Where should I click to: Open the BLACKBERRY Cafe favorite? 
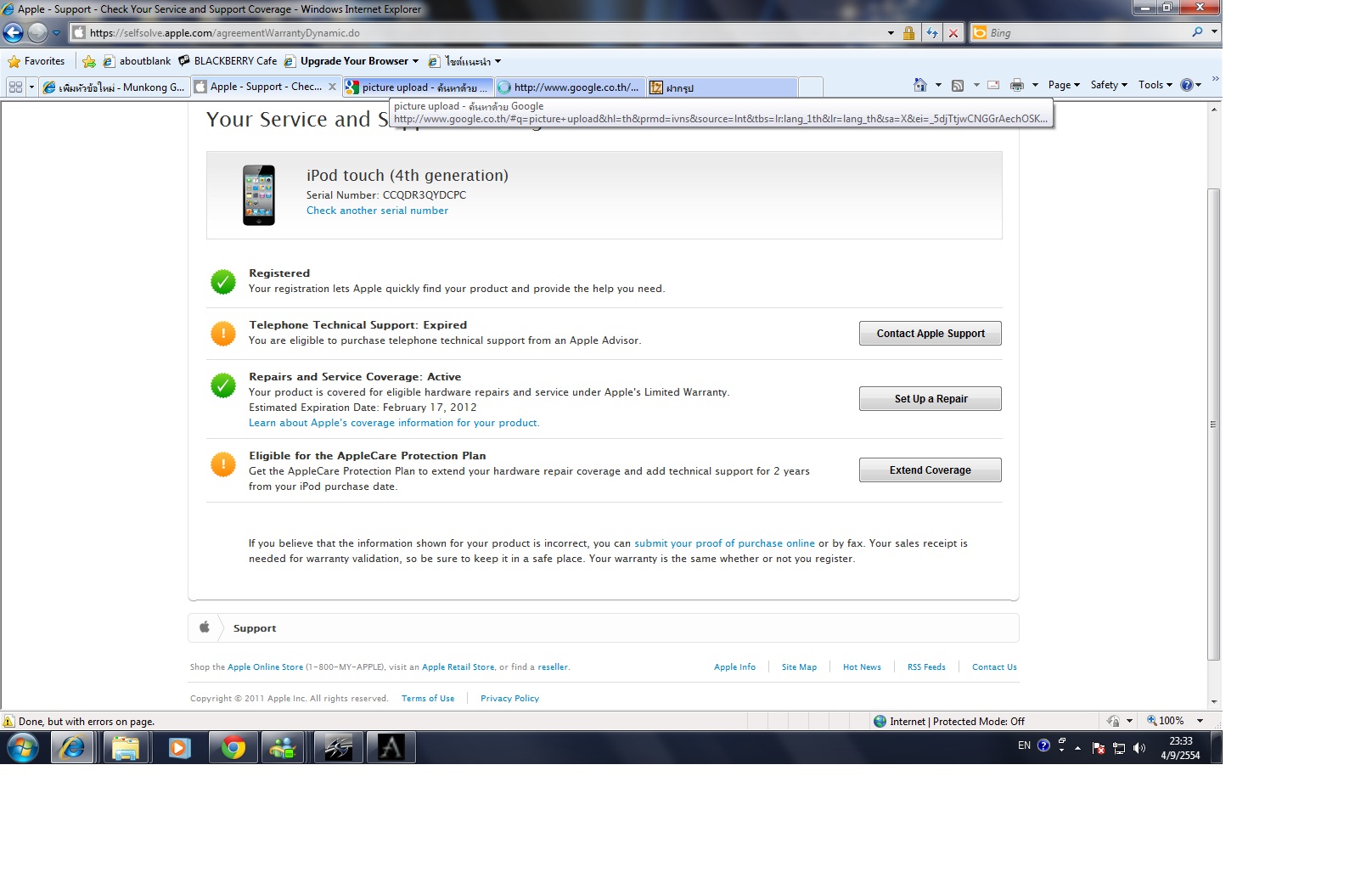coord(228,61)
